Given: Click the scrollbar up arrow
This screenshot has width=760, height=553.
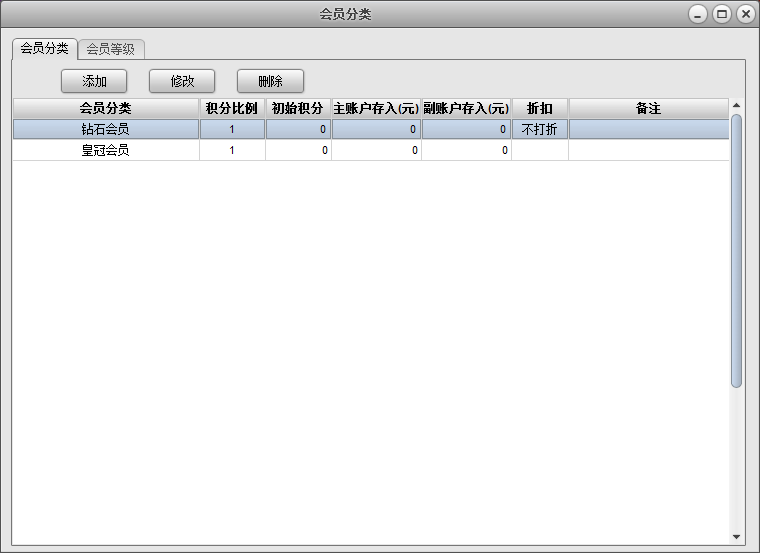Looking at the screenshot, I should [736, 105].
